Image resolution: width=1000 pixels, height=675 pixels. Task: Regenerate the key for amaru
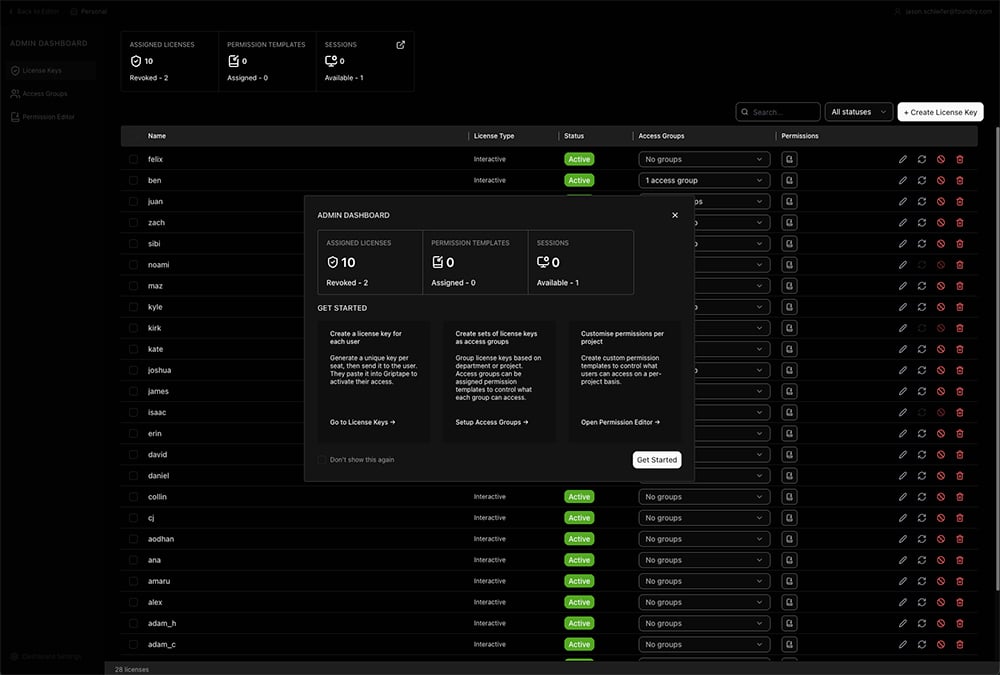tap(922, 581)
